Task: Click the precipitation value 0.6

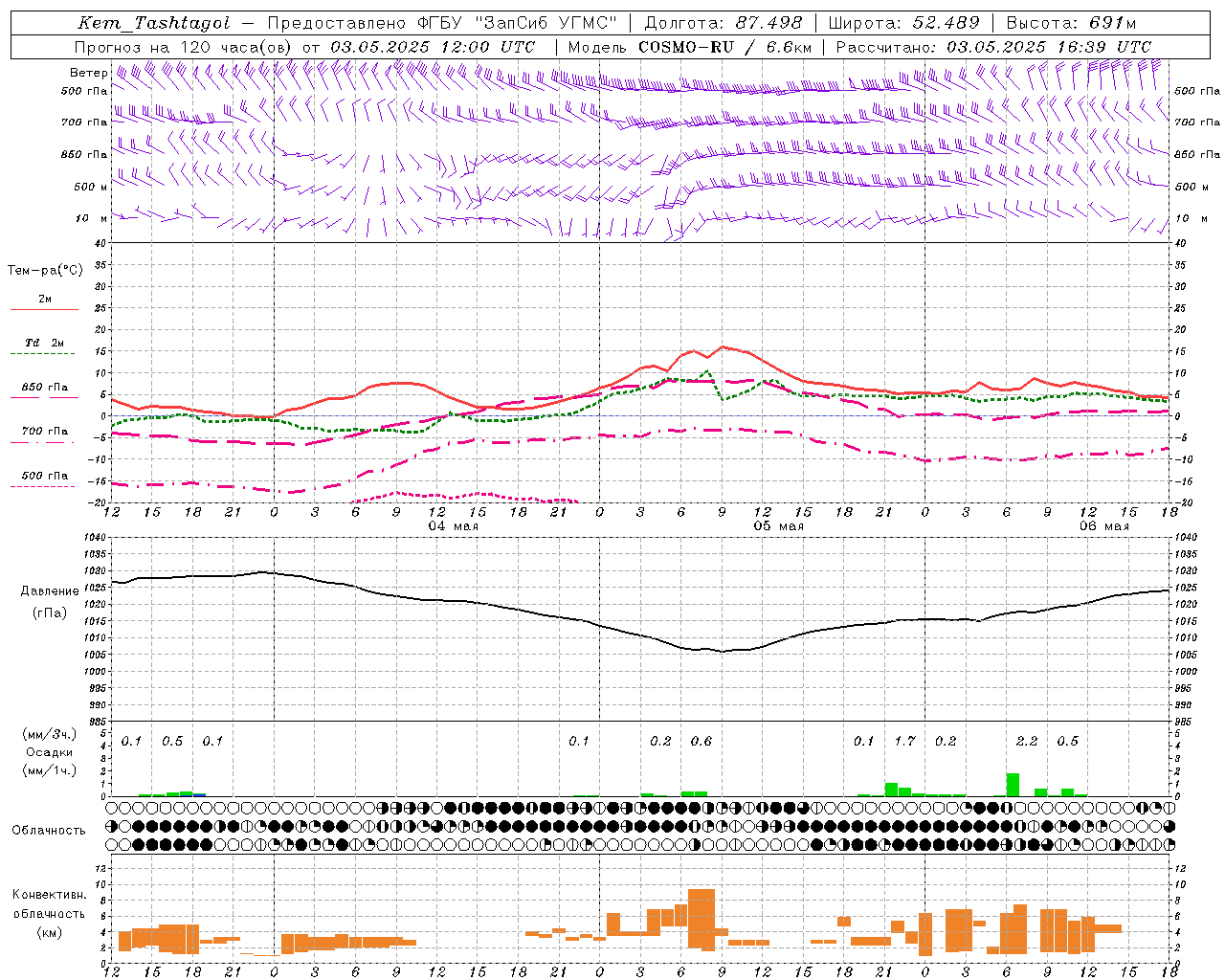Action: click(702, 741)
